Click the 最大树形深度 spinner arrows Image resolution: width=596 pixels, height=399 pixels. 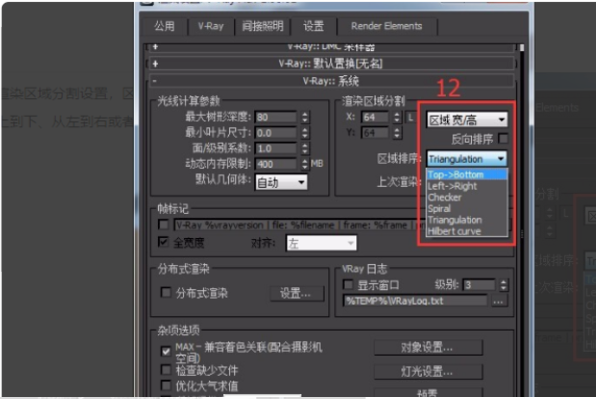point(305,117)
